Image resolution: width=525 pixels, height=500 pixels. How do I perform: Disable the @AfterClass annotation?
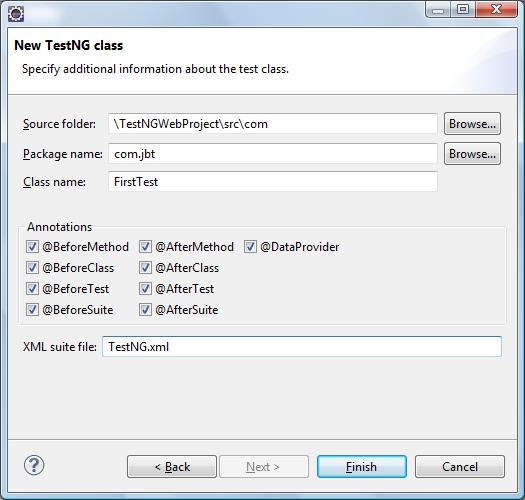pyautogui.click(x=145, y=268)
